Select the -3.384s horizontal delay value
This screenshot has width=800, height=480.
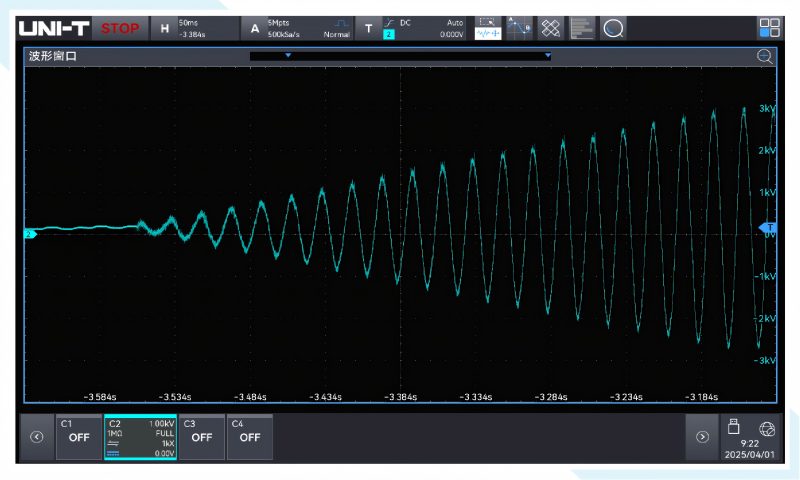pyautogui.click(x=192, y=34)
